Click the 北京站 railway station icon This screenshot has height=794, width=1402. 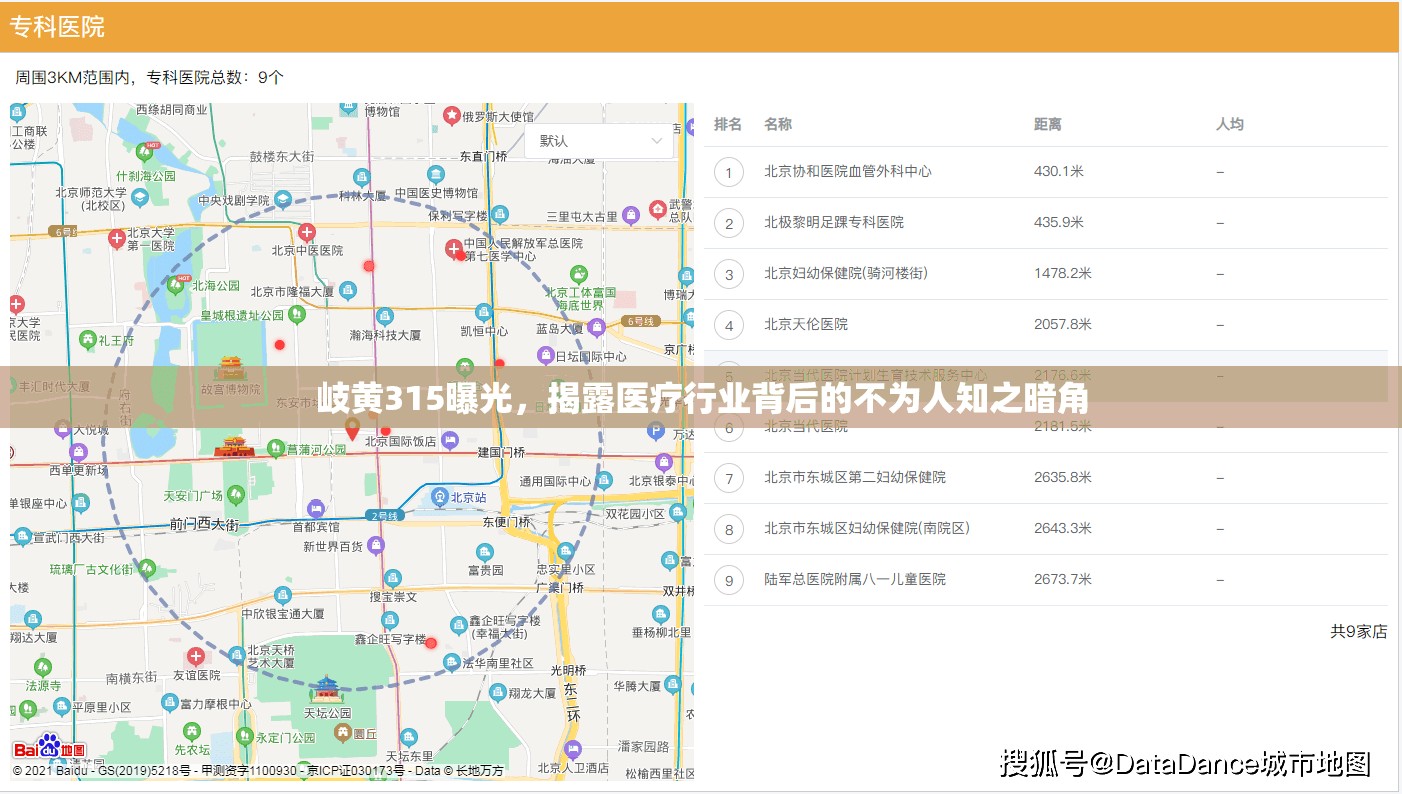tap(439, 496)
